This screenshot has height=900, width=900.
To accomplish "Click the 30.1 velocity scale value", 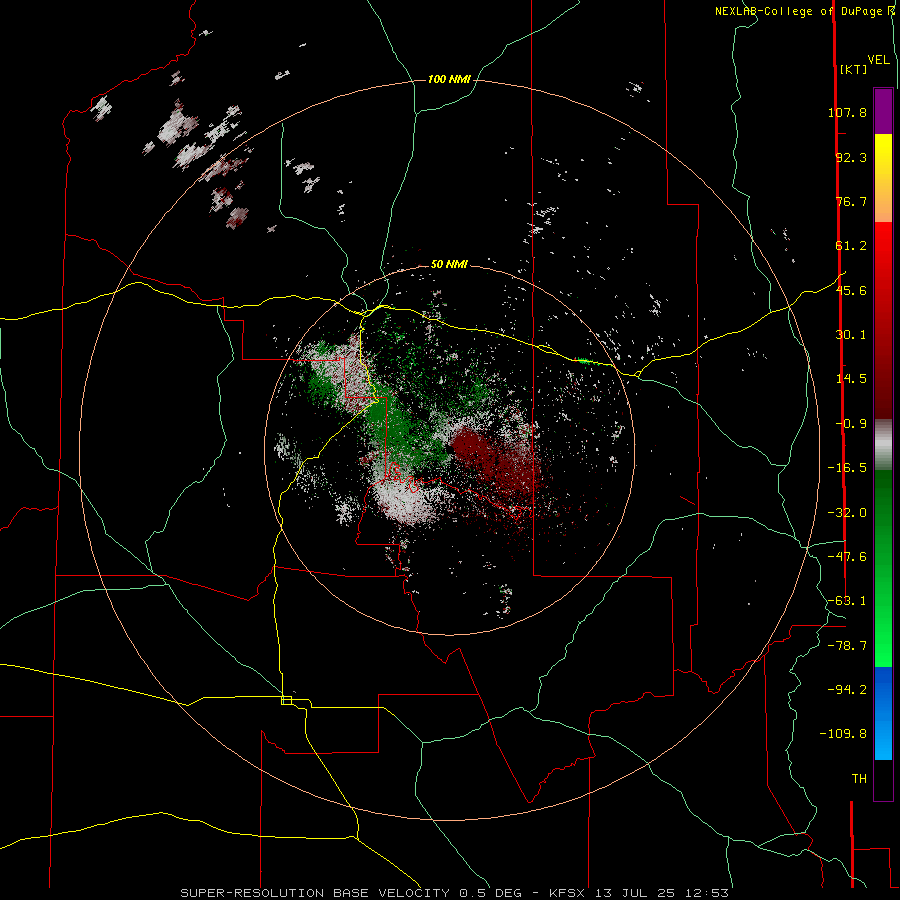I will pos(851,335).
